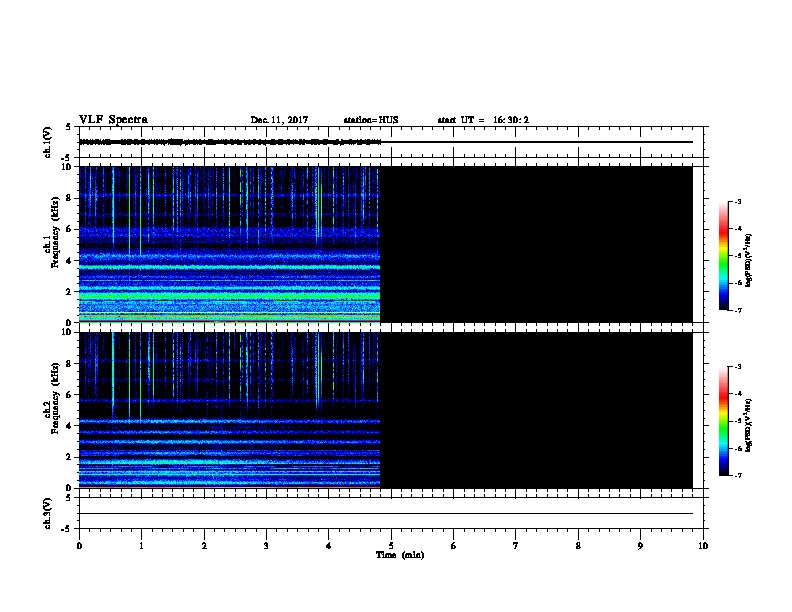
Task: Click the "2" frequency tick of ch.2 spectrogram
Action: pyautogui.click(x=69, y=457)
